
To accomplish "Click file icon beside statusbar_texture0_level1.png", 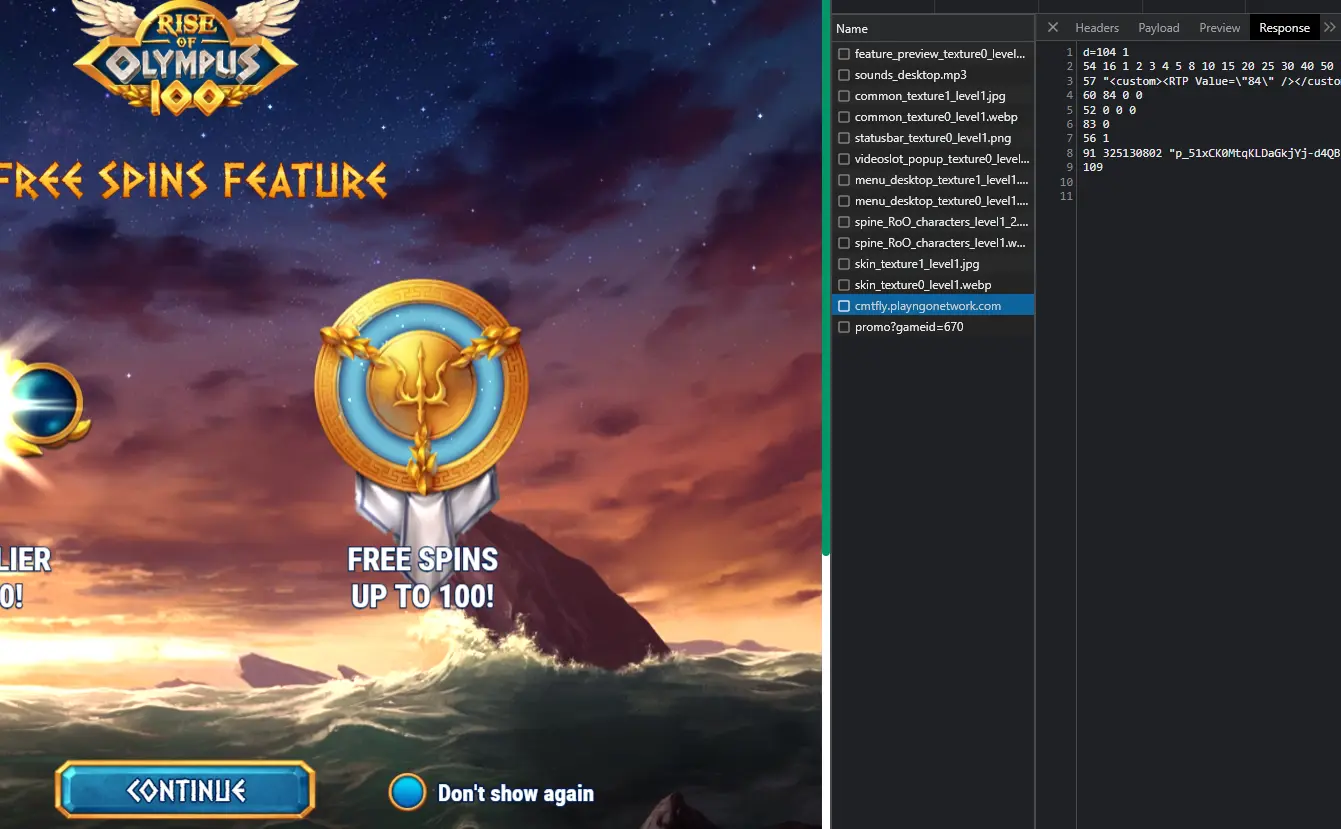I will click(844, 138).
